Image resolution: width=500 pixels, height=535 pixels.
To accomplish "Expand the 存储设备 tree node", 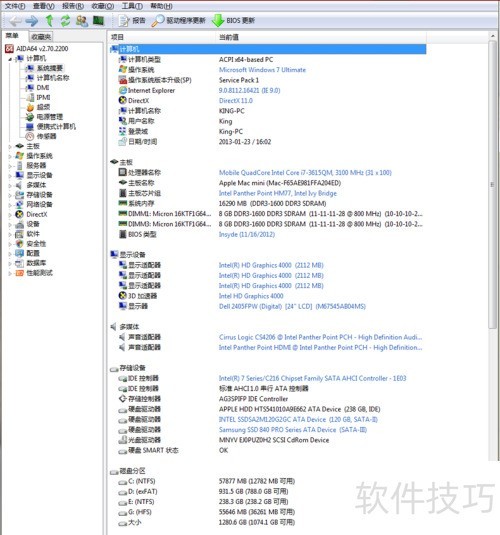I will [10, 195].
